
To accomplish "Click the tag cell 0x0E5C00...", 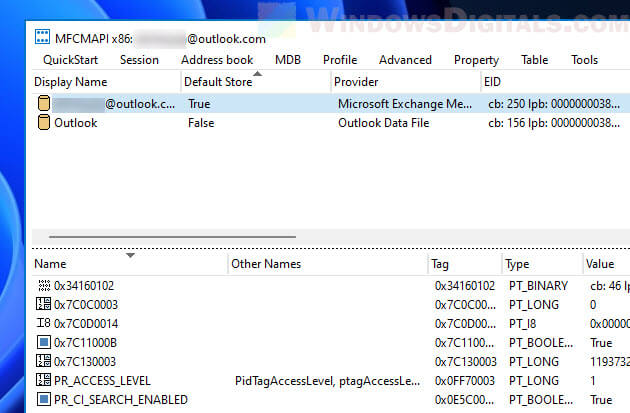I will point(464,400).
